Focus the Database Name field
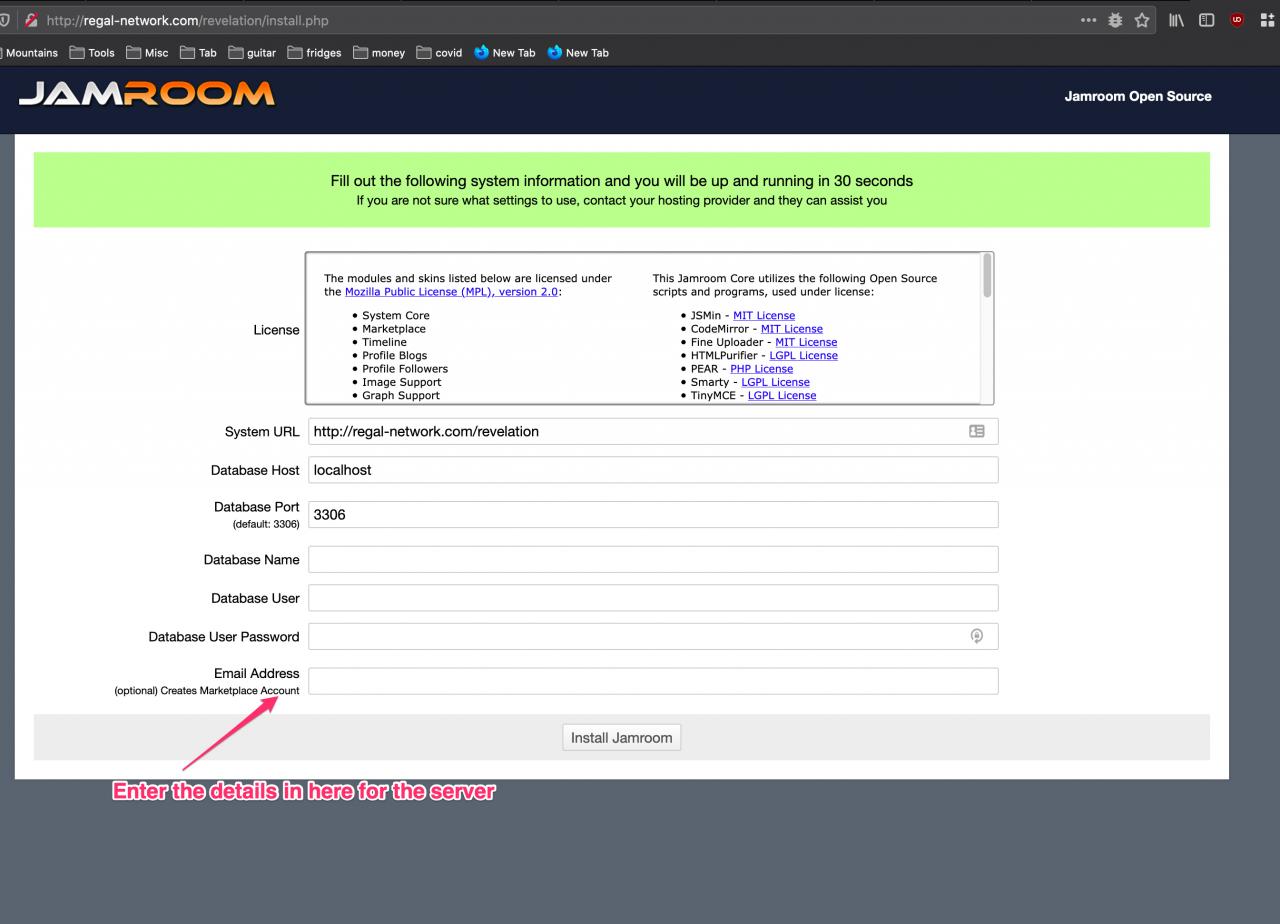The height and width of the screenshot is (924, 1280). click(x=653, y=559)
